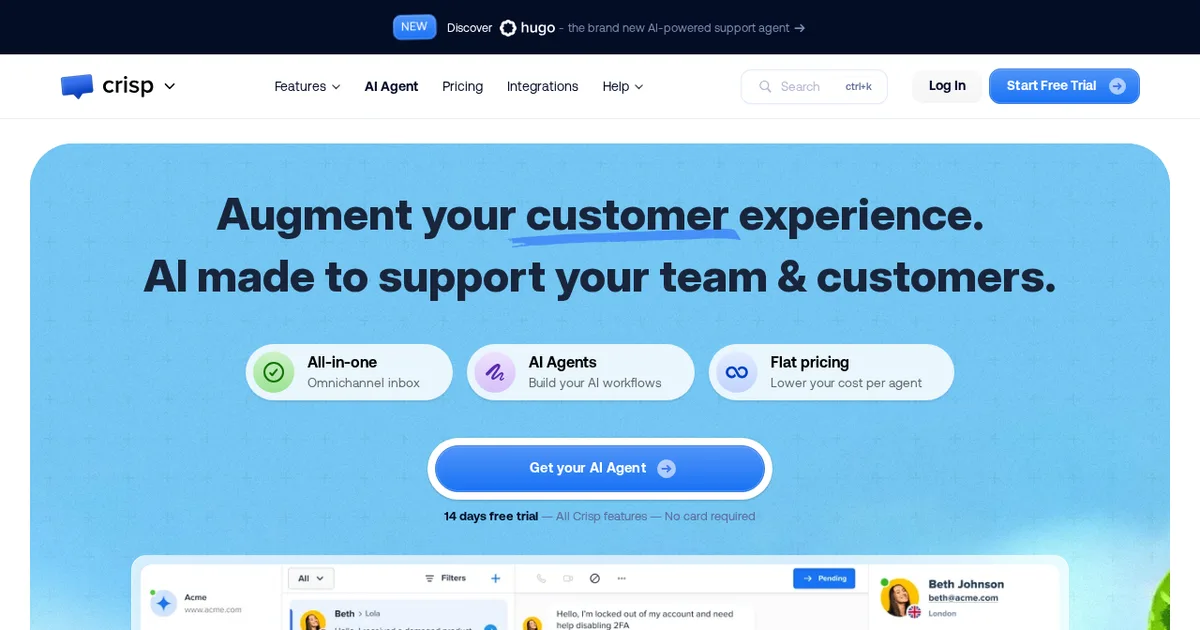Viewport: 1200px width, 630px height.
Task: Click the magnifier icon in the search box
Action: (765, 87)
